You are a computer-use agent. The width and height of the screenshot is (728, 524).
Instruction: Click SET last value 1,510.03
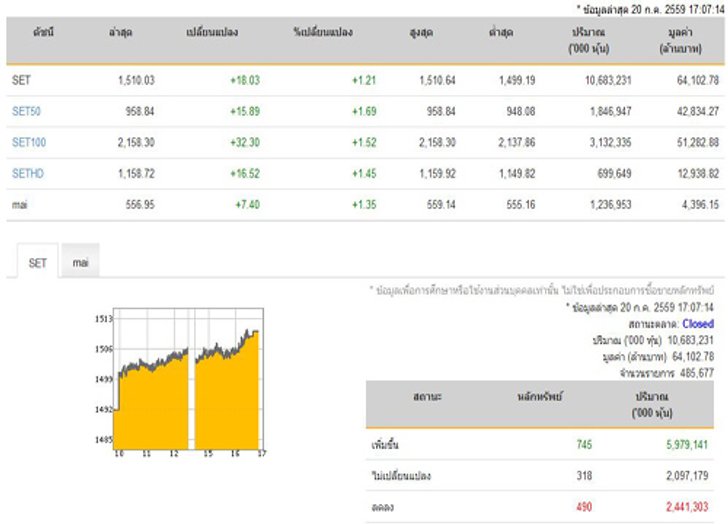[x=136, y=80]
